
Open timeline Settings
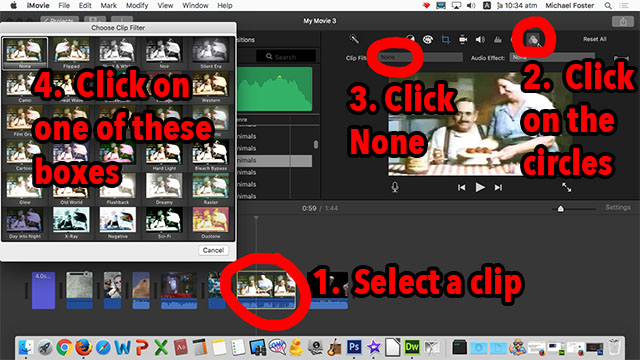coord(618,207)
